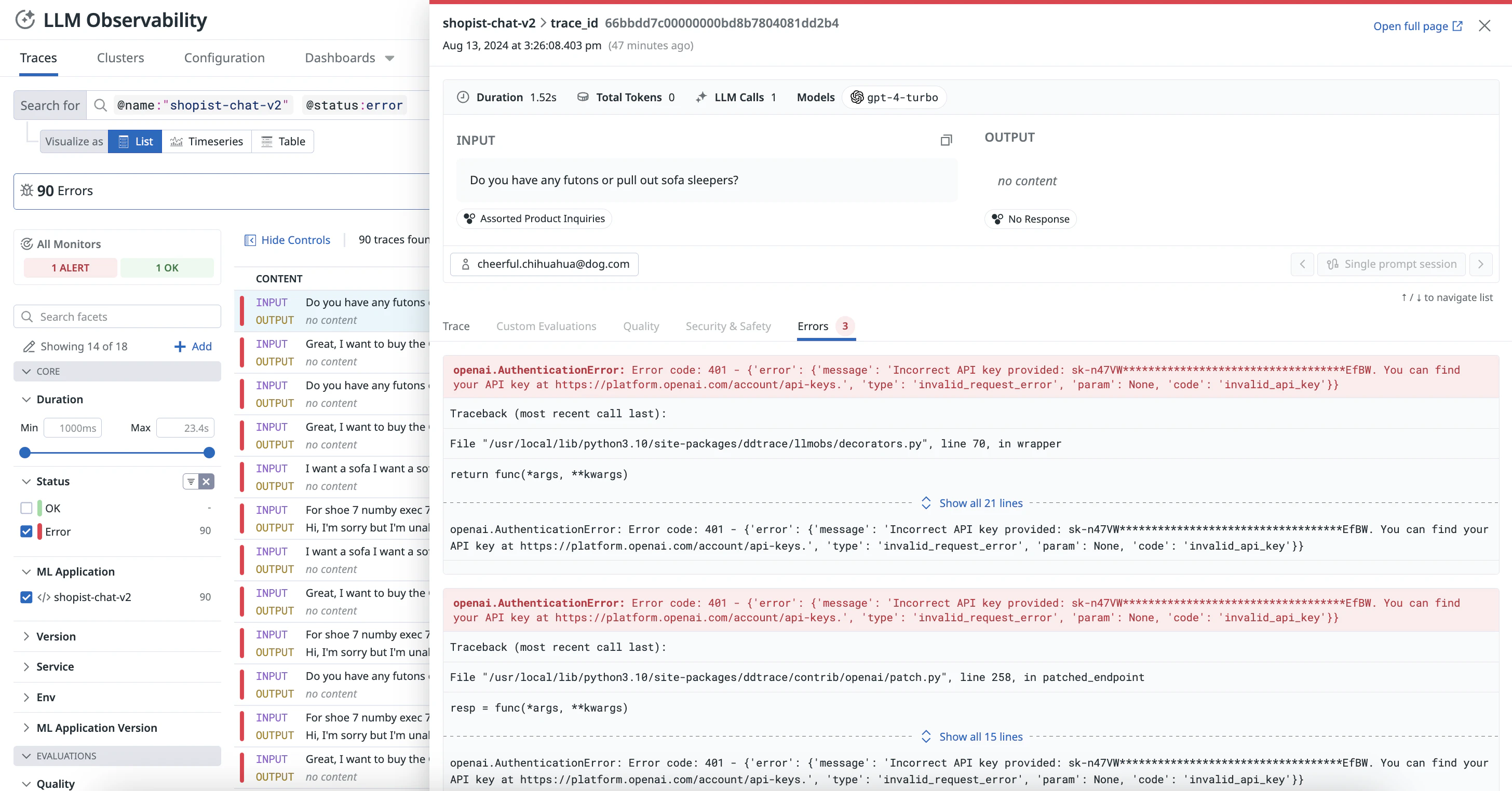Image resolution: width=1512 pixels, height=791 pixels.
Task: Click the copy icon next to INPUT
Action: (947, 140)
